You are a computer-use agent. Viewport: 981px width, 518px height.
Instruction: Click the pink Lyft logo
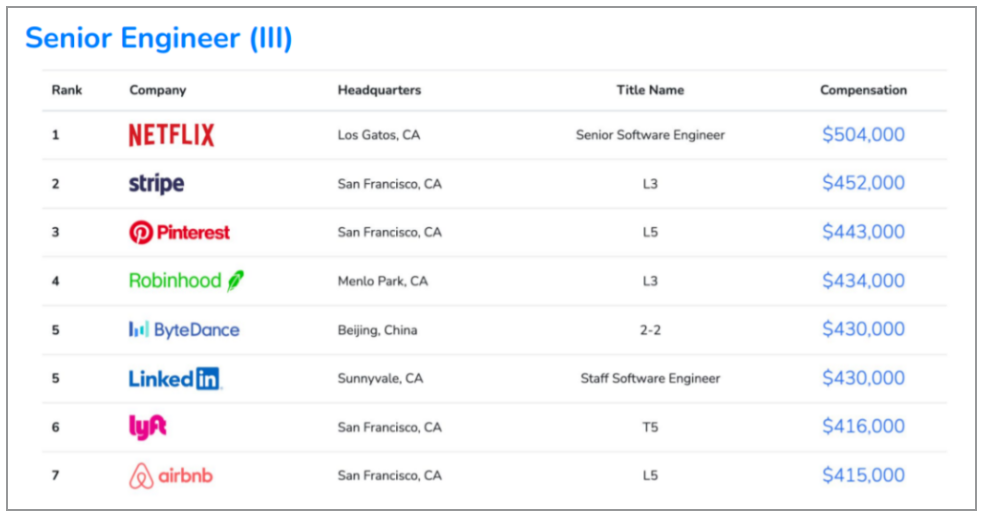(x=148, y=427)
